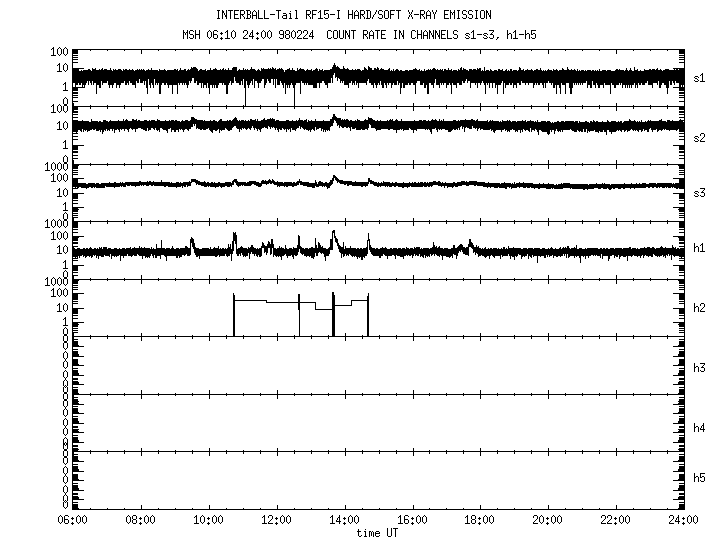The height and width of the screenshot is (550, 720).
Task: Click the 20:00 time axis tick label
Action: [x=548, y=520]
